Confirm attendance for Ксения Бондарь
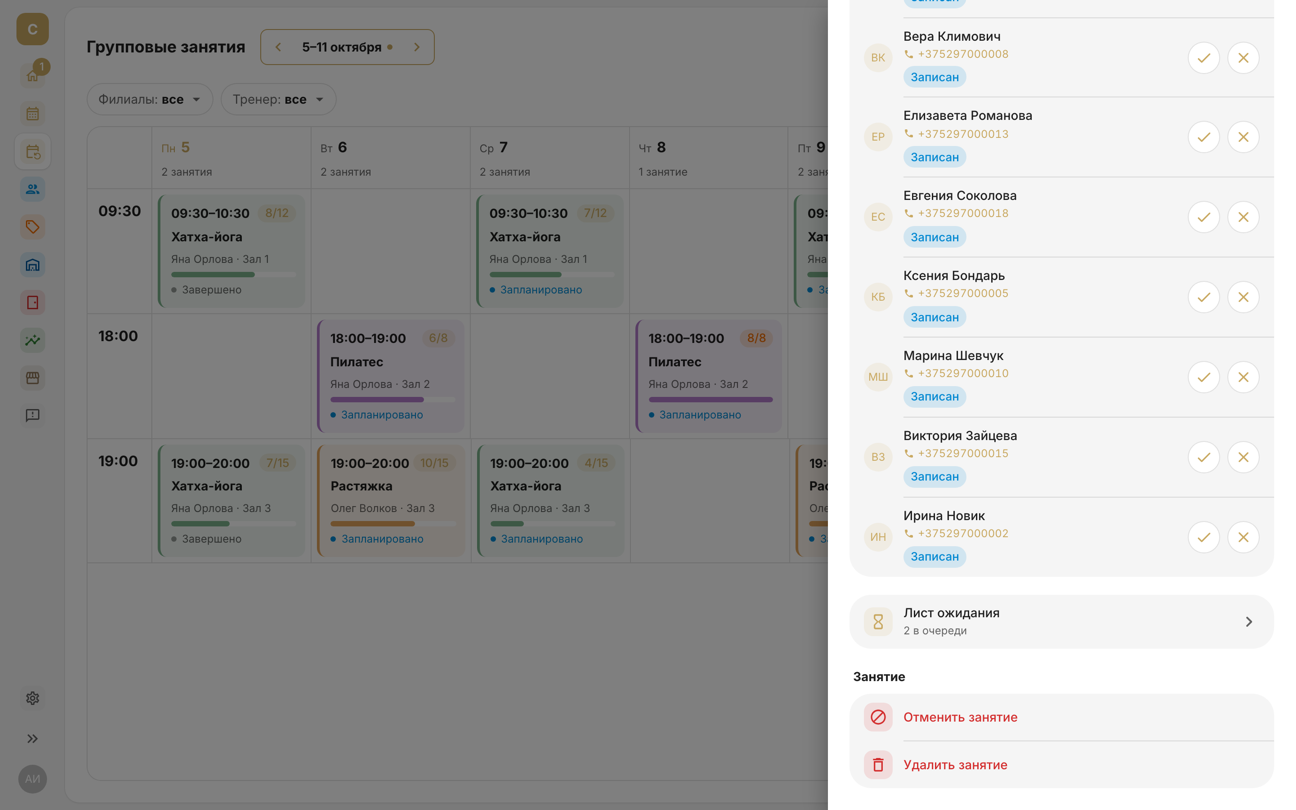The width and height of the screenshot is (1296, 810). (1203, 297)
